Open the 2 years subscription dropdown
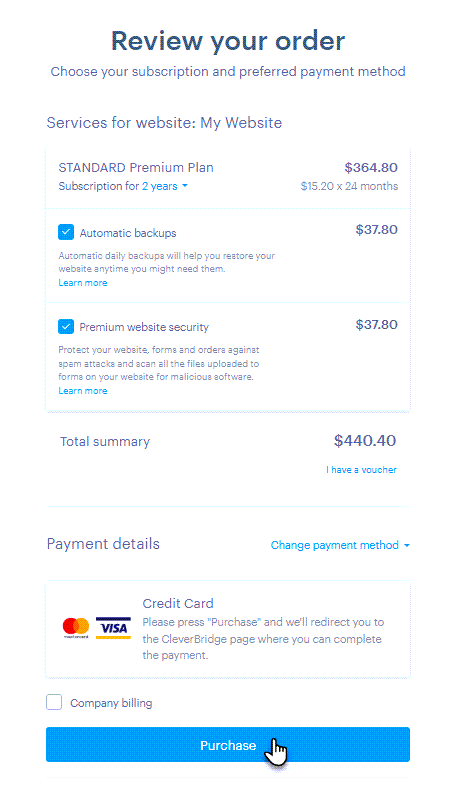 tap(165, 186)
